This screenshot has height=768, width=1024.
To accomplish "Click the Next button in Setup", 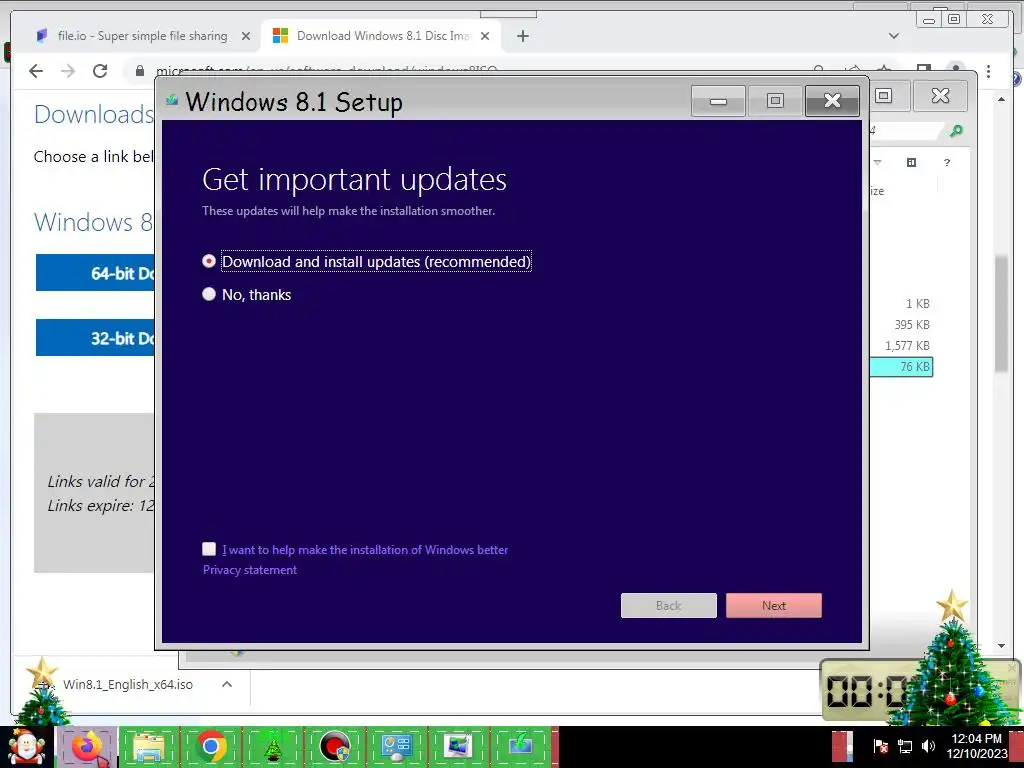I will pyautogui.click(x=774, y=605).
